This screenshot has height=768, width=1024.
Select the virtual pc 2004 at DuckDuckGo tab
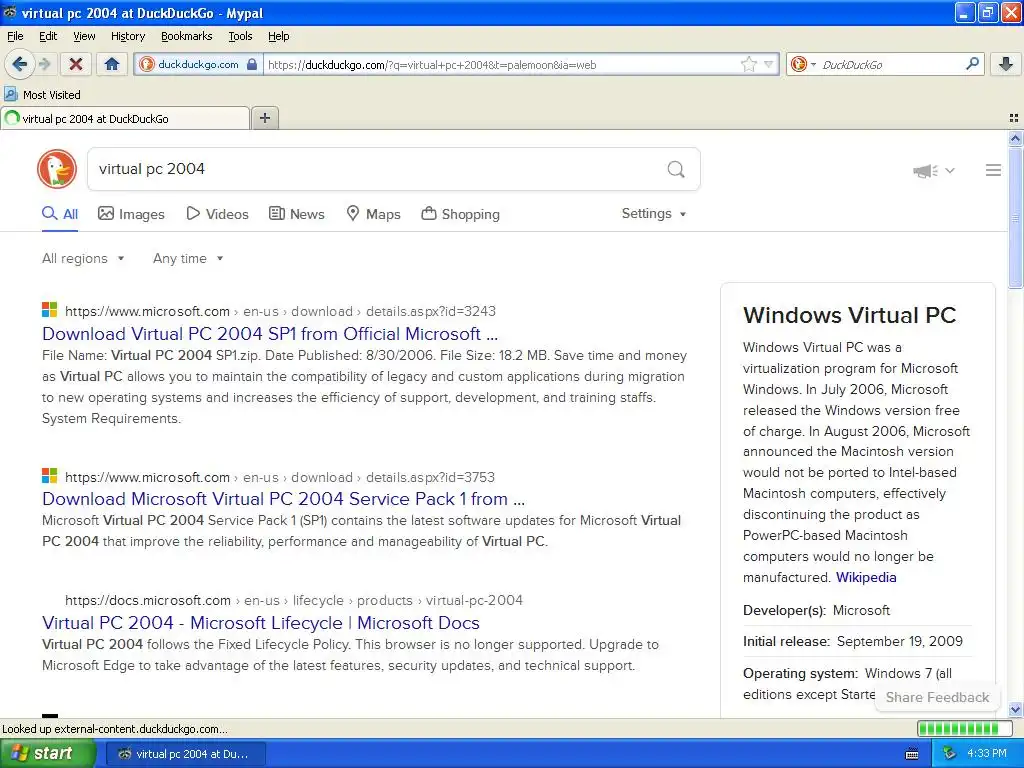125,118
